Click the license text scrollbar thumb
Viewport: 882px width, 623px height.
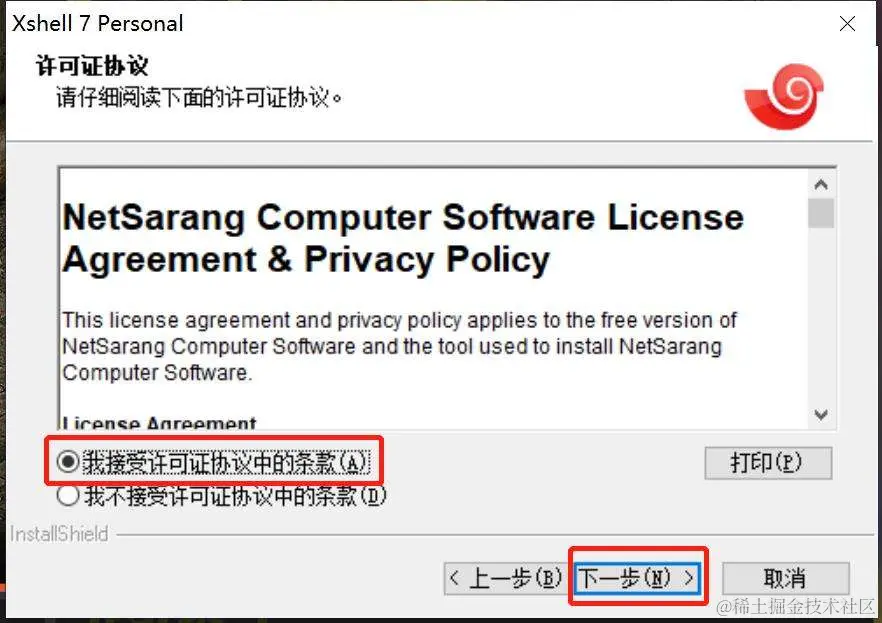(x=821, y=213)
